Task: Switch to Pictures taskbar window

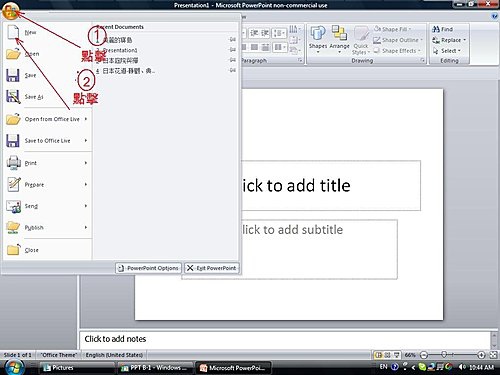Action: click(77, 368)
